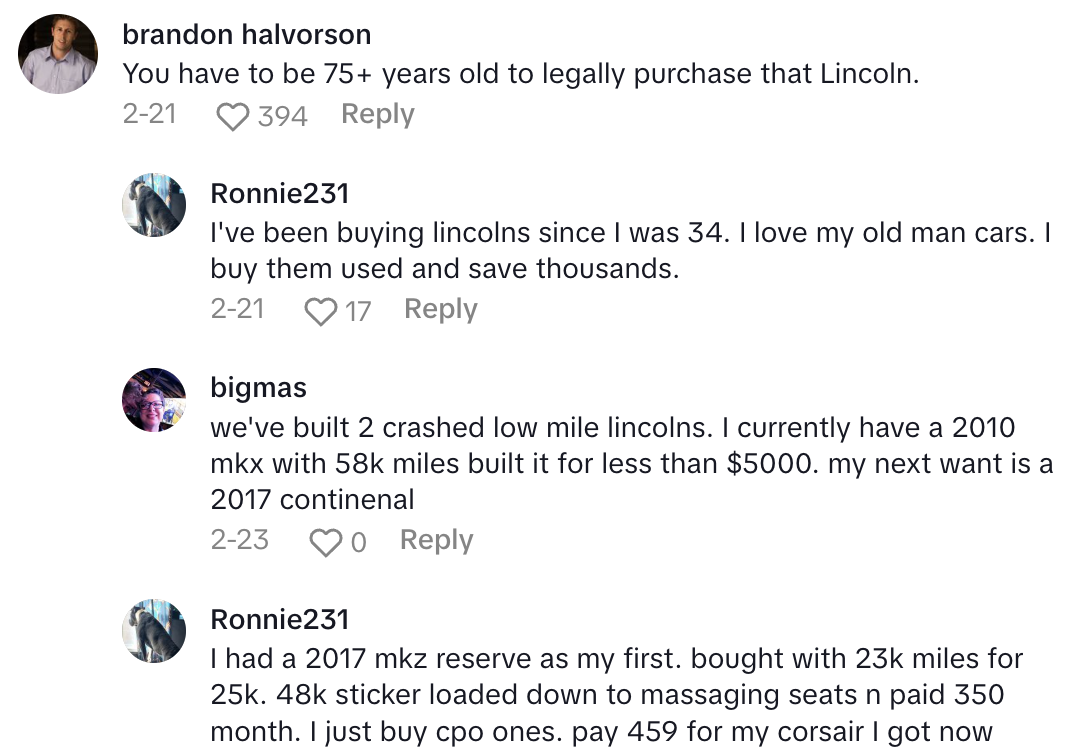Tap Ronnie231's avatar beside the mkz reserve comment

click(x=154, y=632)
